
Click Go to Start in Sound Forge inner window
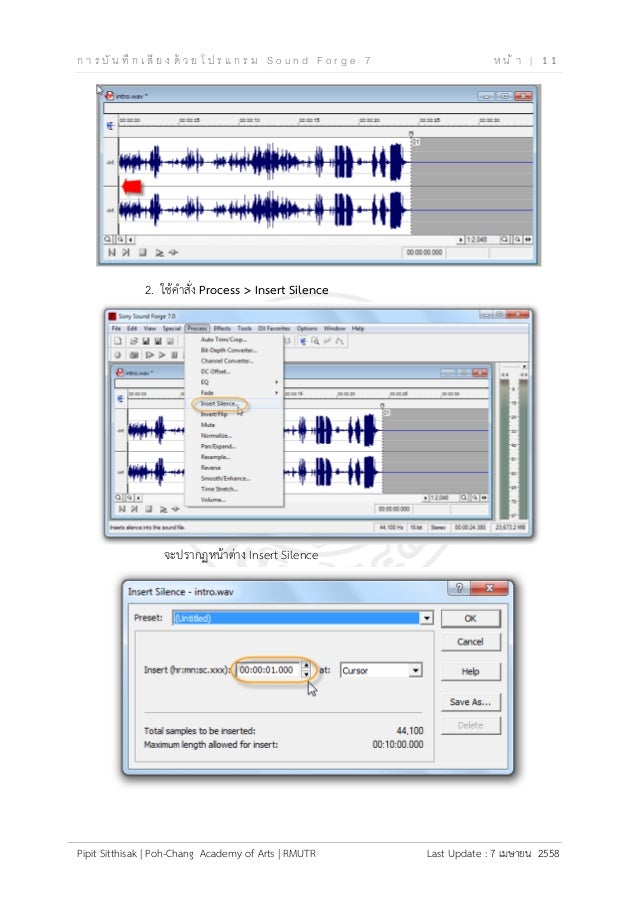[121, 509]
